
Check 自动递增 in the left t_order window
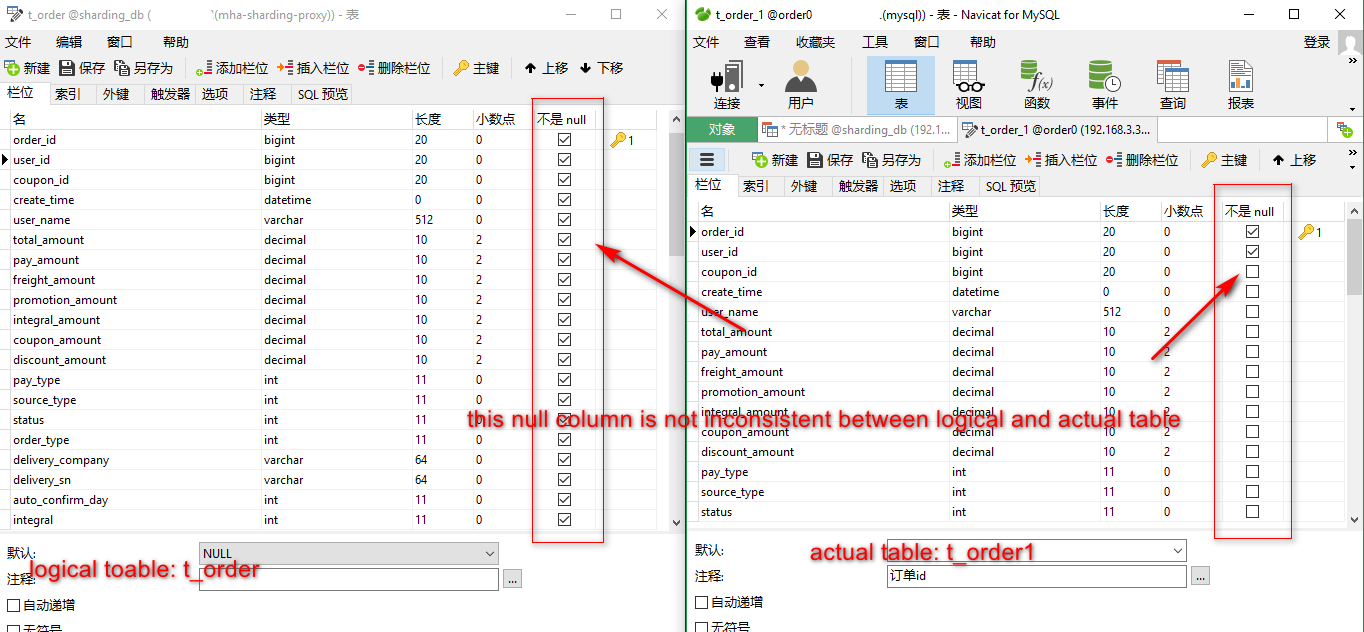click(x=13, y=605)
